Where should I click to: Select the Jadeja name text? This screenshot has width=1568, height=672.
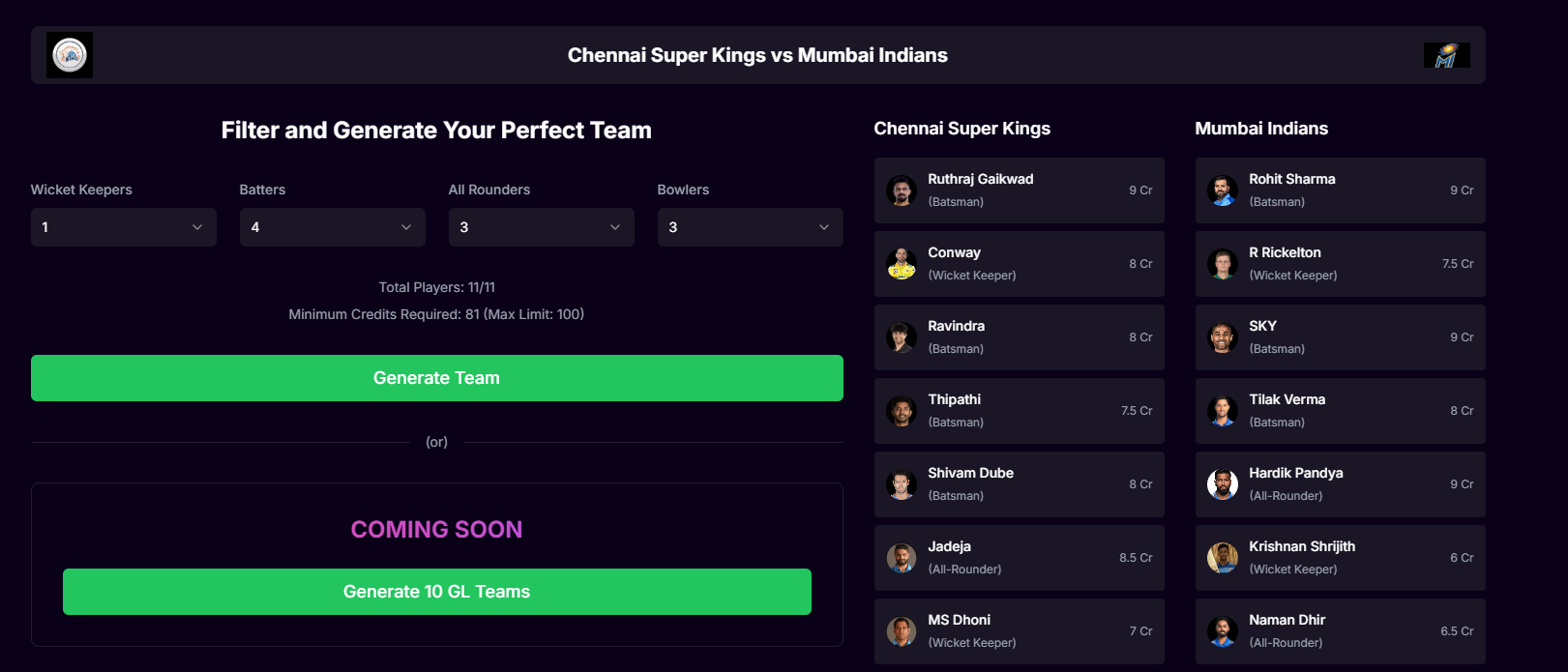click(x=950, y=546)
